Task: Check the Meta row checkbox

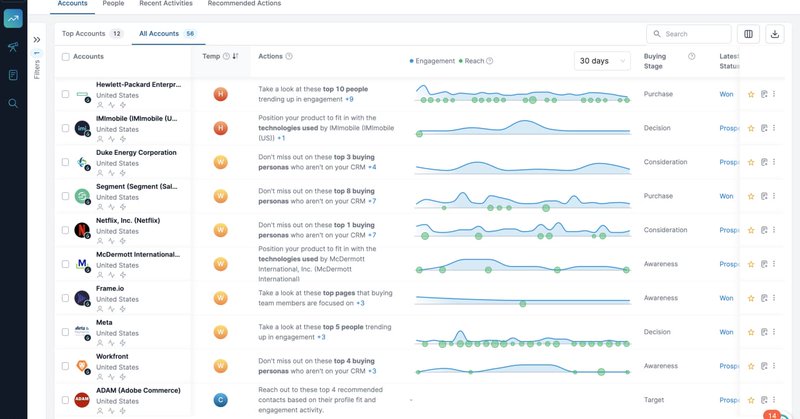Action: tap(65, 332)
